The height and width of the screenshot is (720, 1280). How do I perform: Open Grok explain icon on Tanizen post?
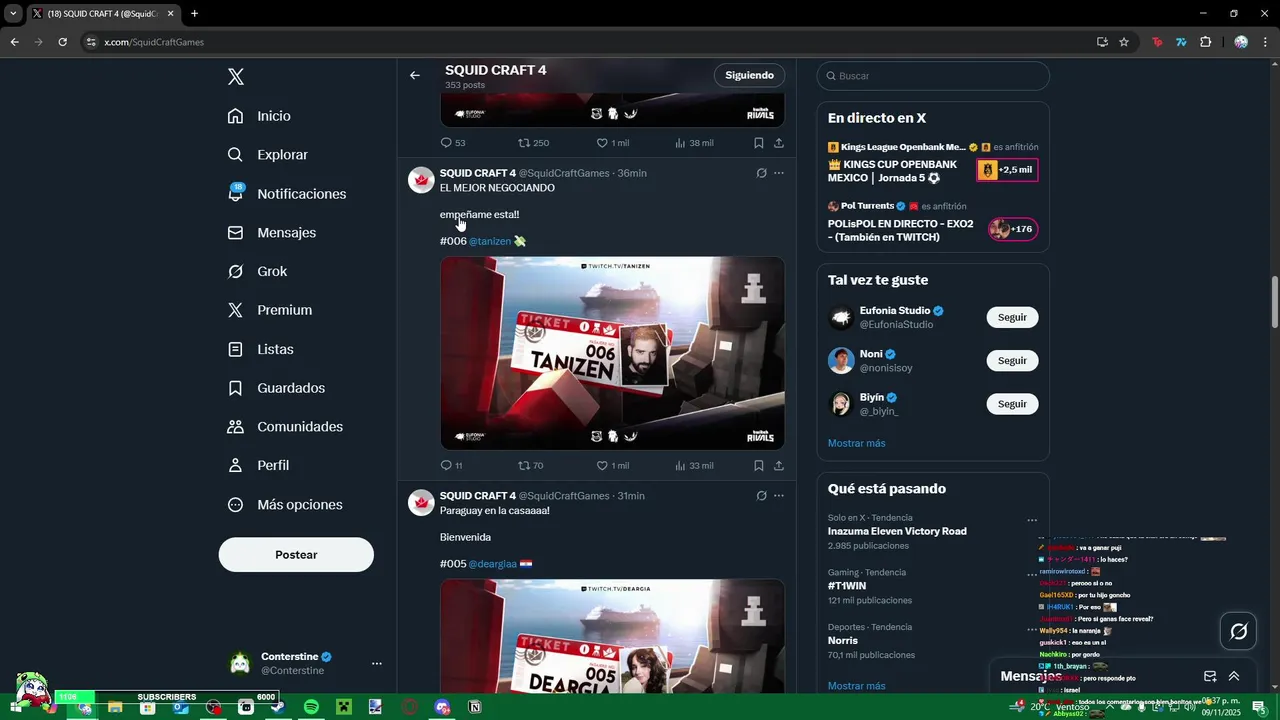(x=761, y=173)
